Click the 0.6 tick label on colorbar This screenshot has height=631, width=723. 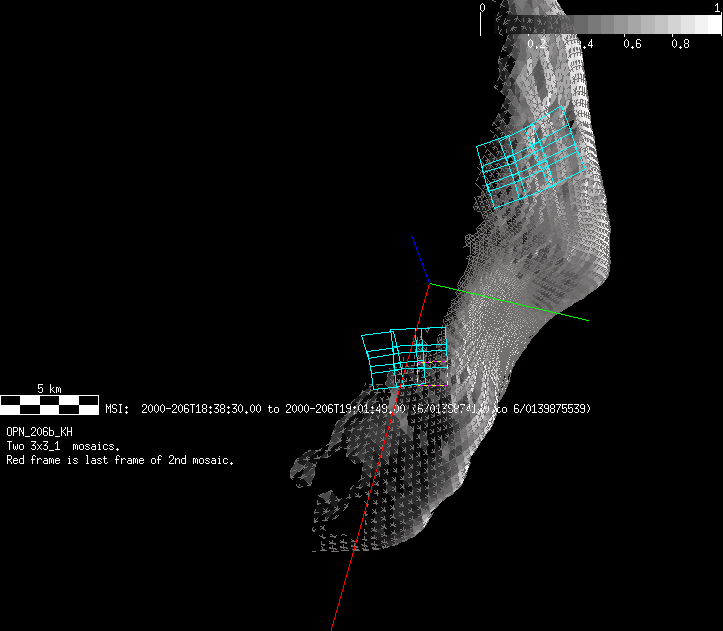632,44
